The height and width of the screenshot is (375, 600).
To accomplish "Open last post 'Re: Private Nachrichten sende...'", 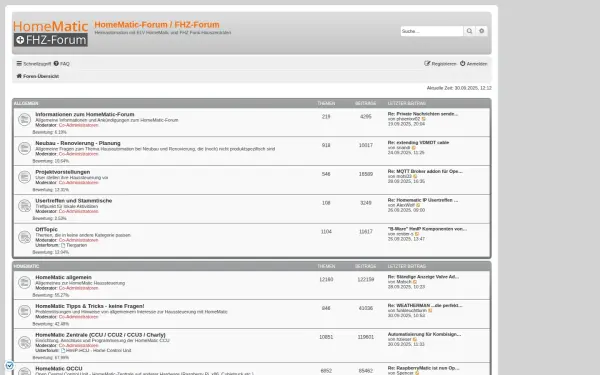I will point(423,114).
